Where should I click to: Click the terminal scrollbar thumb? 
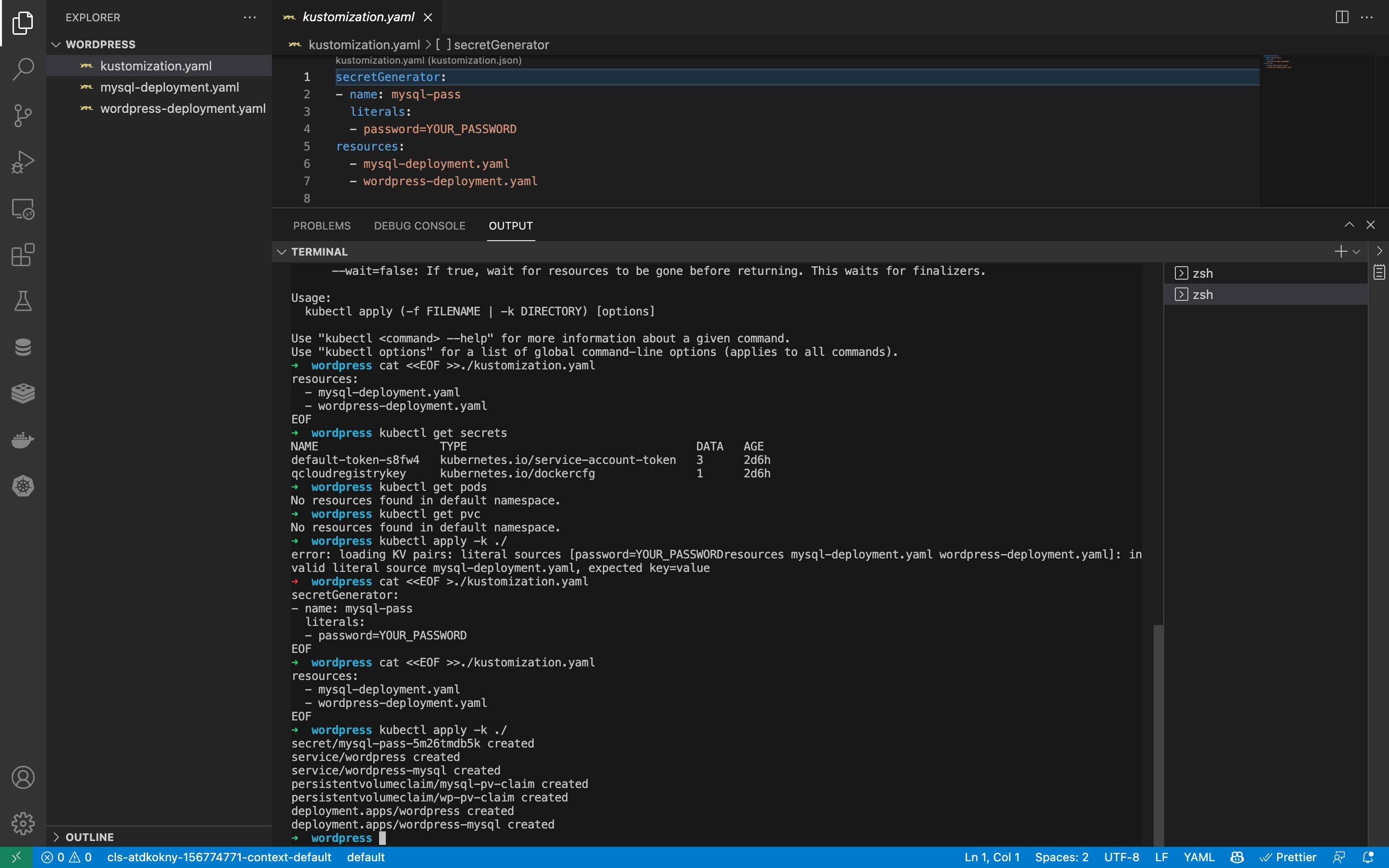point(1158,735)
